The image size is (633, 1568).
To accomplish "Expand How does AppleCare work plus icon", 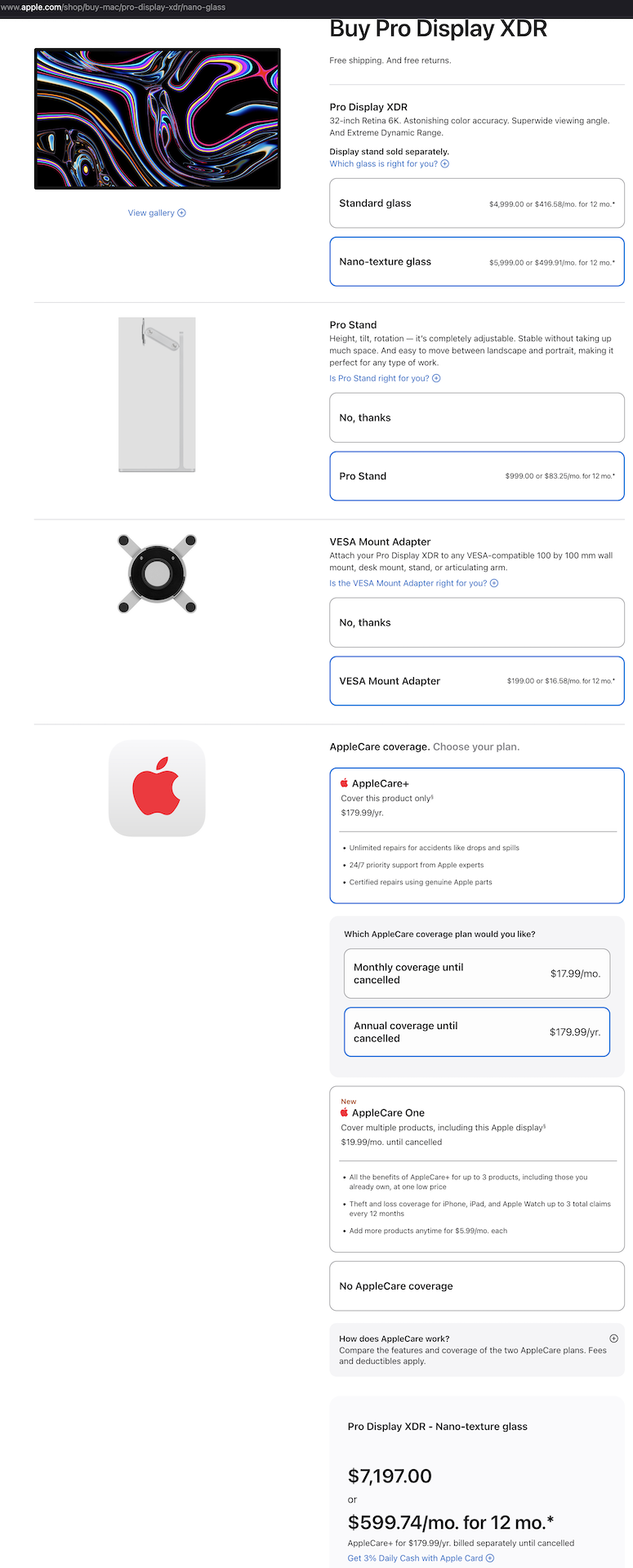I will pyautogui.click(x=614, y=1339).
